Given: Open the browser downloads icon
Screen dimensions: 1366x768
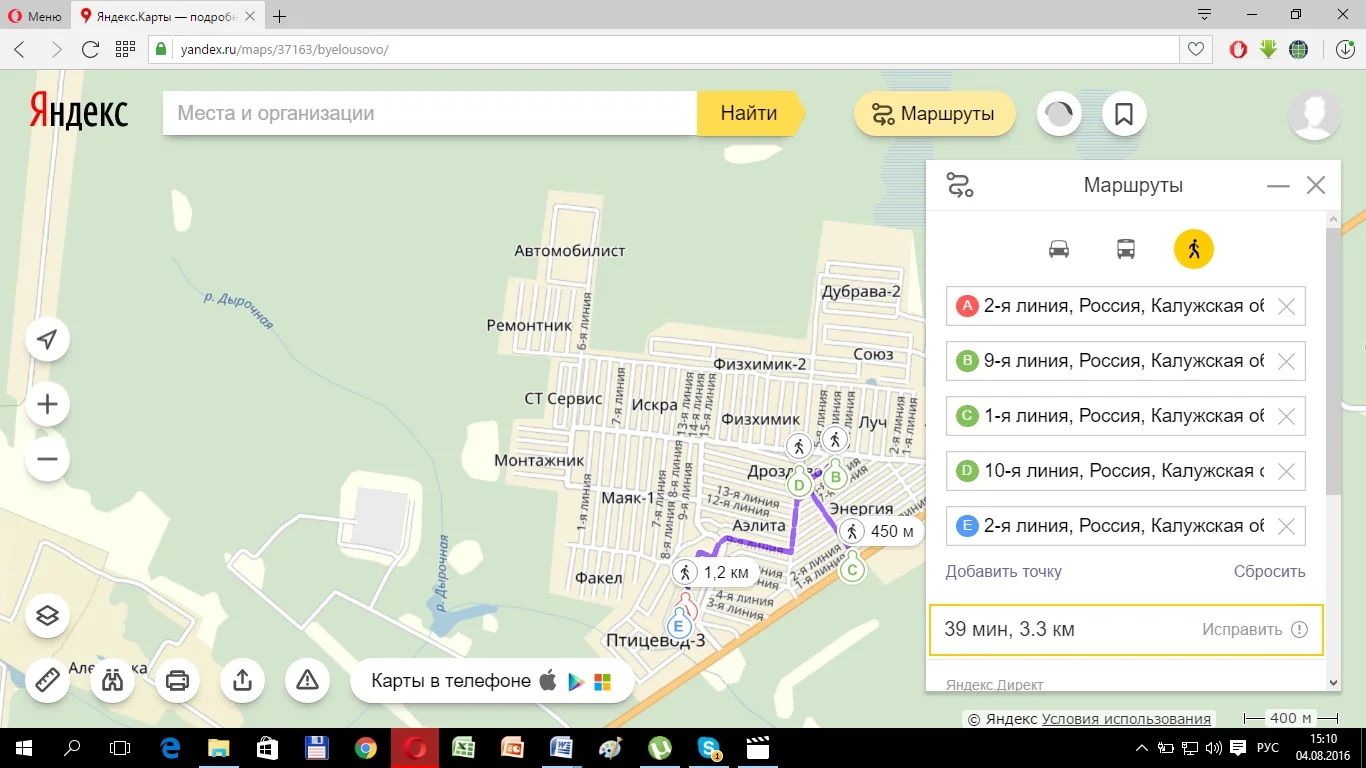Looking at the screenshot, I should click(x=1345, y=49).
